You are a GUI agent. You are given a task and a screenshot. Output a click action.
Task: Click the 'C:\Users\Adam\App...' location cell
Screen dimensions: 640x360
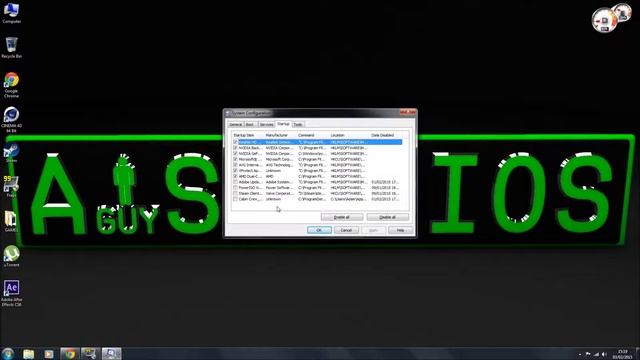click(348, 199)
